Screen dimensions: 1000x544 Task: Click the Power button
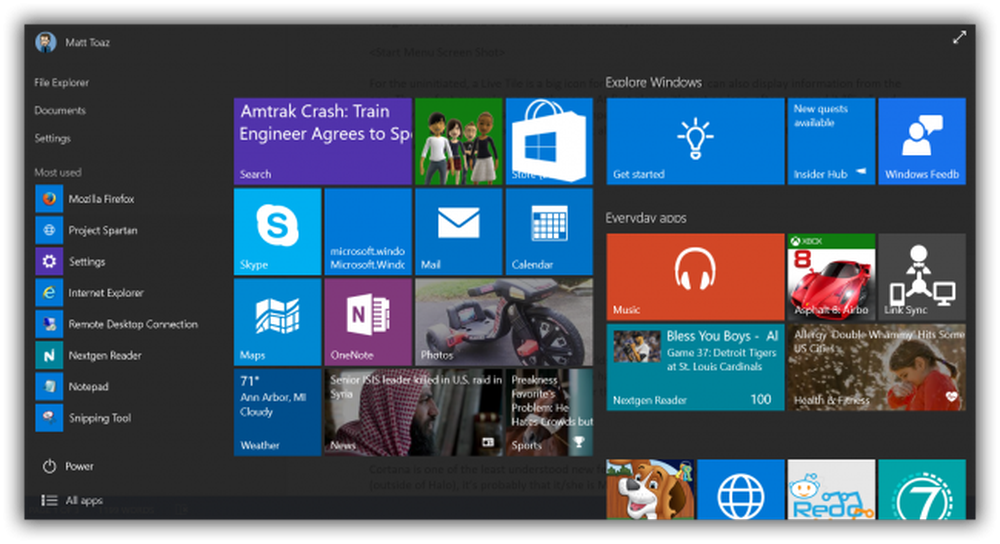point(68,466)
